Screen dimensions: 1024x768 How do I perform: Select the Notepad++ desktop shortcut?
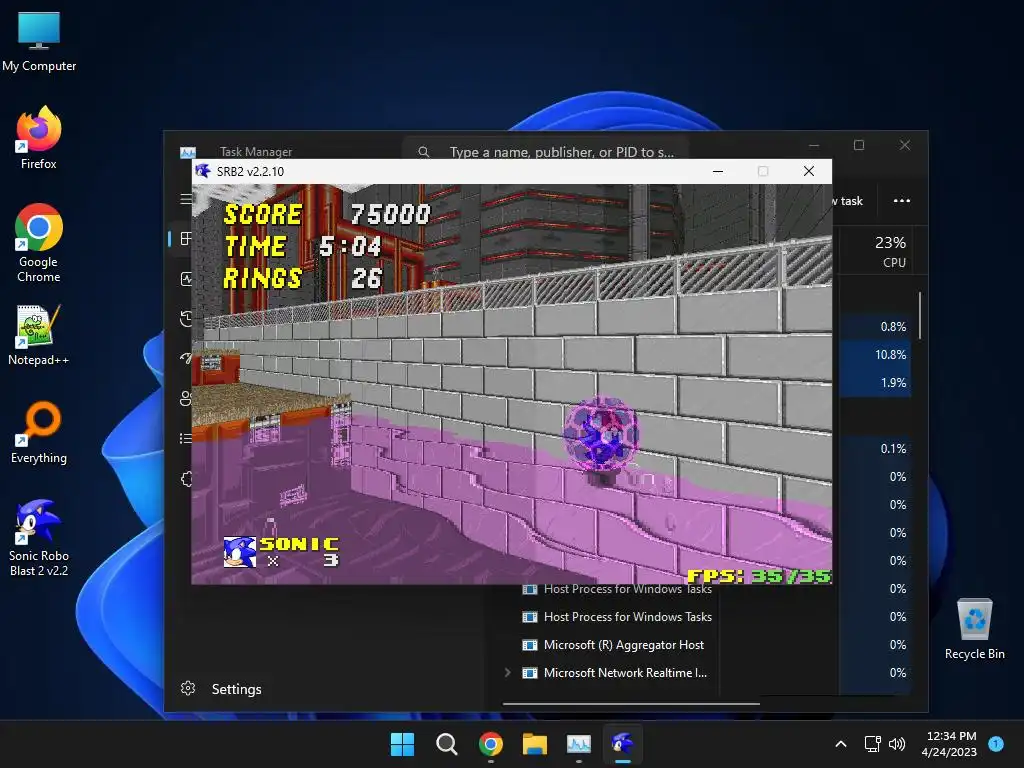click(39, 335)
